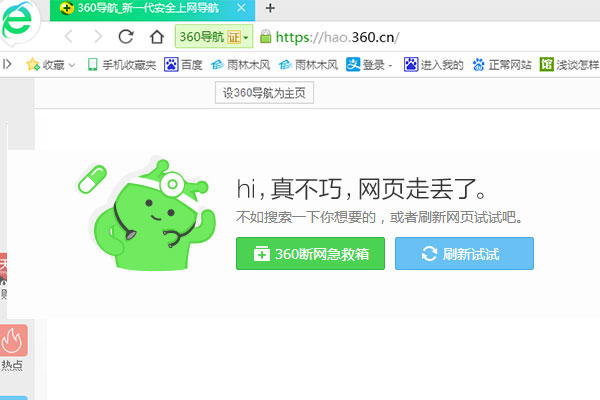600x400 pixels.
Task: Click 设360导航为主页 button
Action: 265,93
